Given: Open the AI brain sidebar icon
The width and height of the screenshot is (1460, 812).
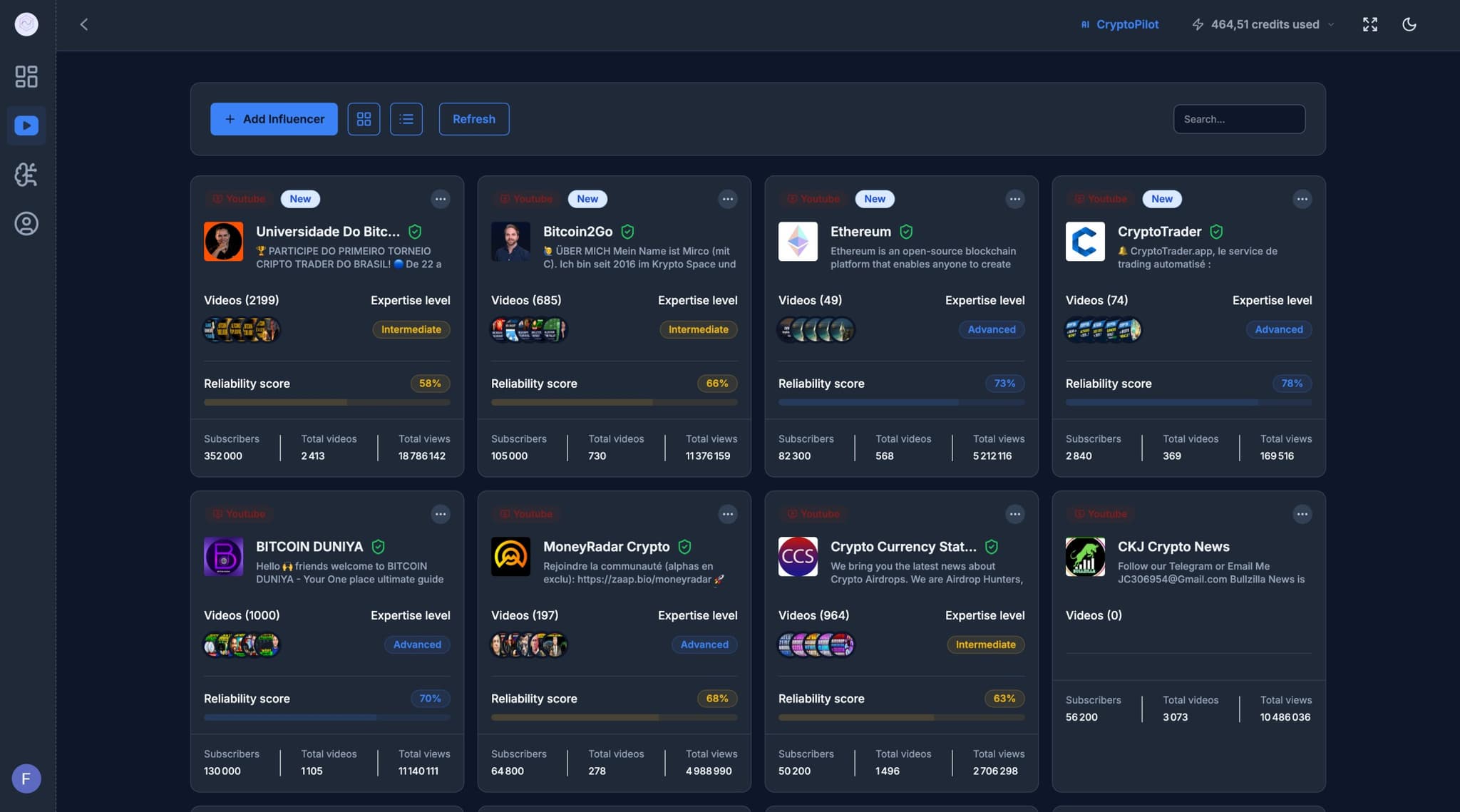Looking at the screenshot, I should pos(26,175).
